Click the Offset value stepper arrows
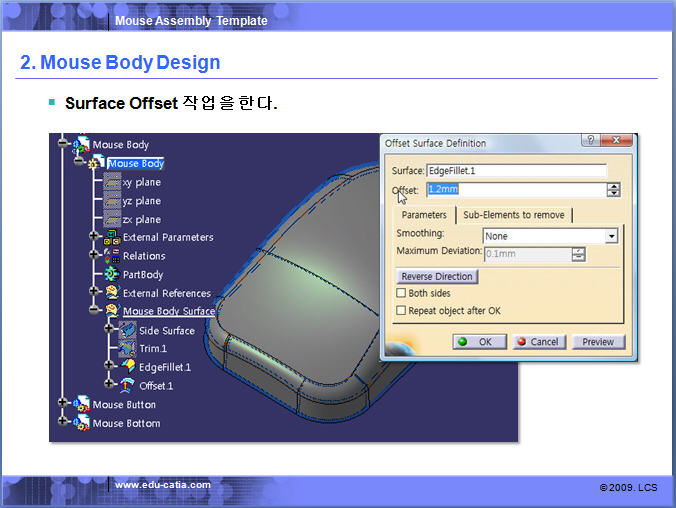The image size is (676, 508). pos(613,189)
